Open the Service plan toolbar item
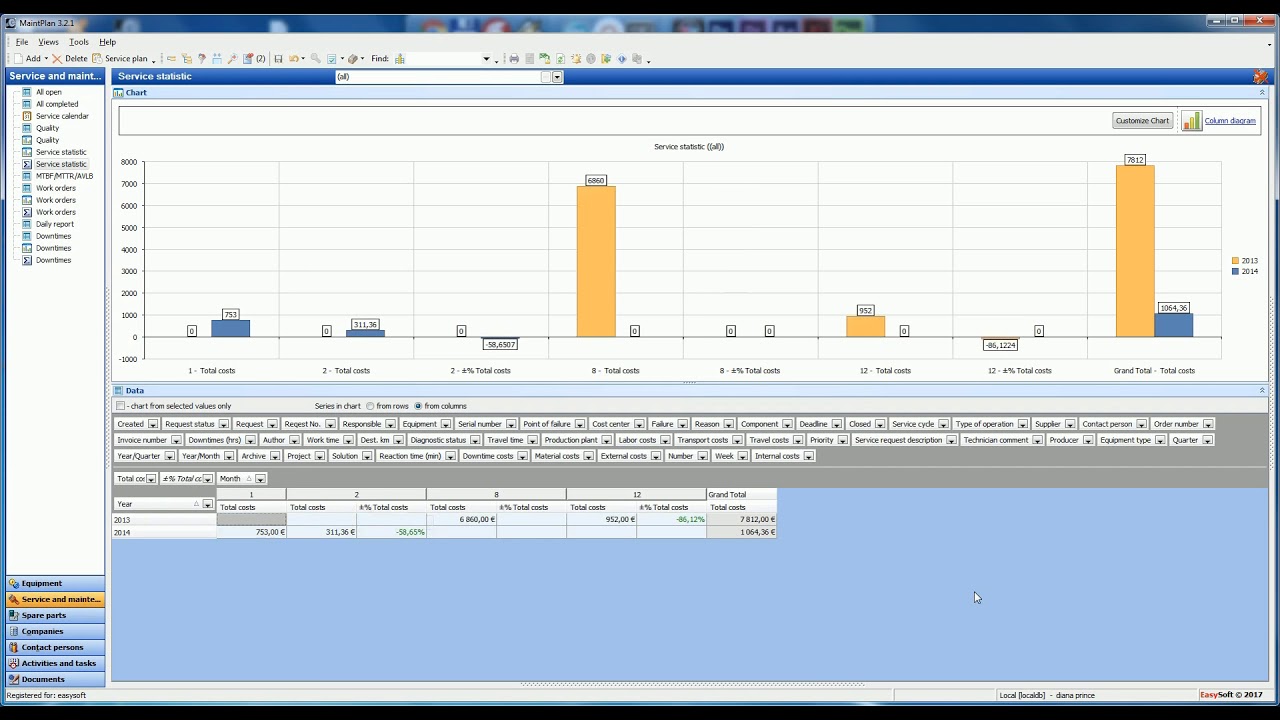The width and height of the screenshot is (1280, 720). pos(118,59)
